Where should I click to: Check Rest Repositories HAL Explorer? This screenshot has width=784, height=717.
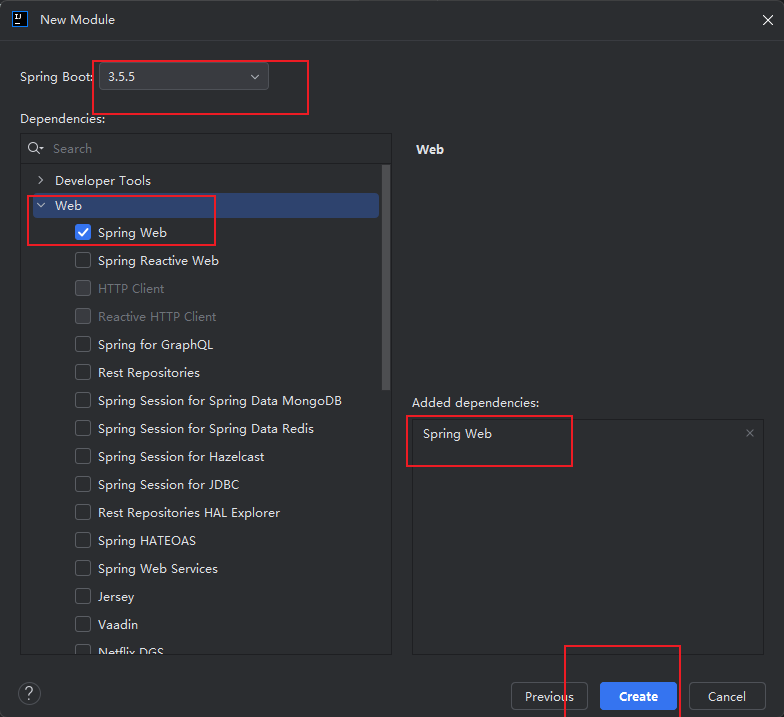click(x=83, y=512)
